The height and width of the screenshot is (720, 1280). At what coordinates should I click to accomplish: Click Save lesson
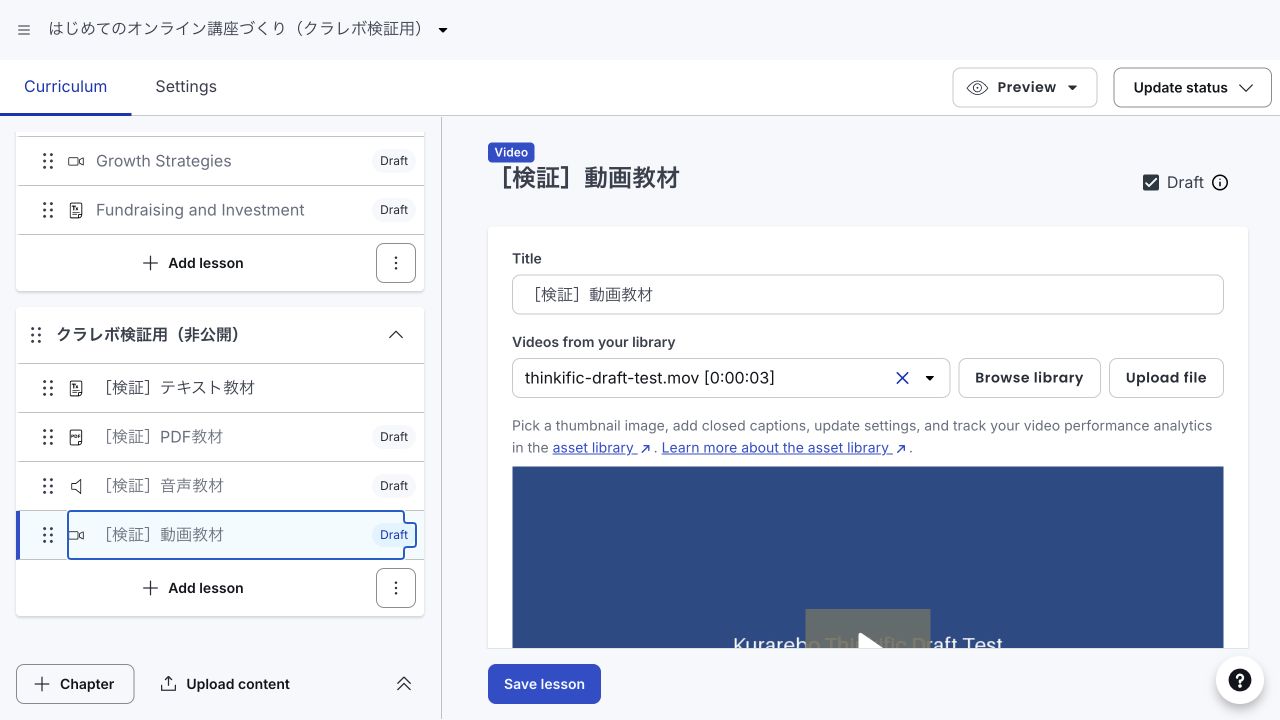544,684
